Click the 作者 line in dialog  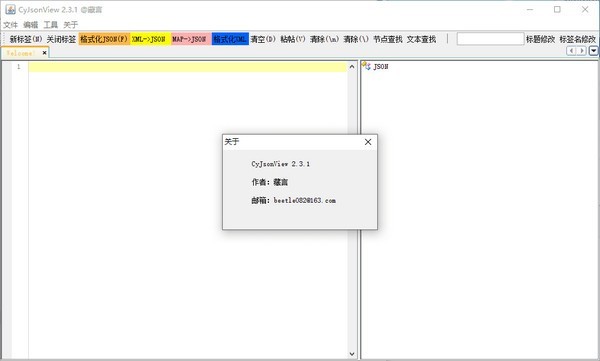[x=269, y=182]
